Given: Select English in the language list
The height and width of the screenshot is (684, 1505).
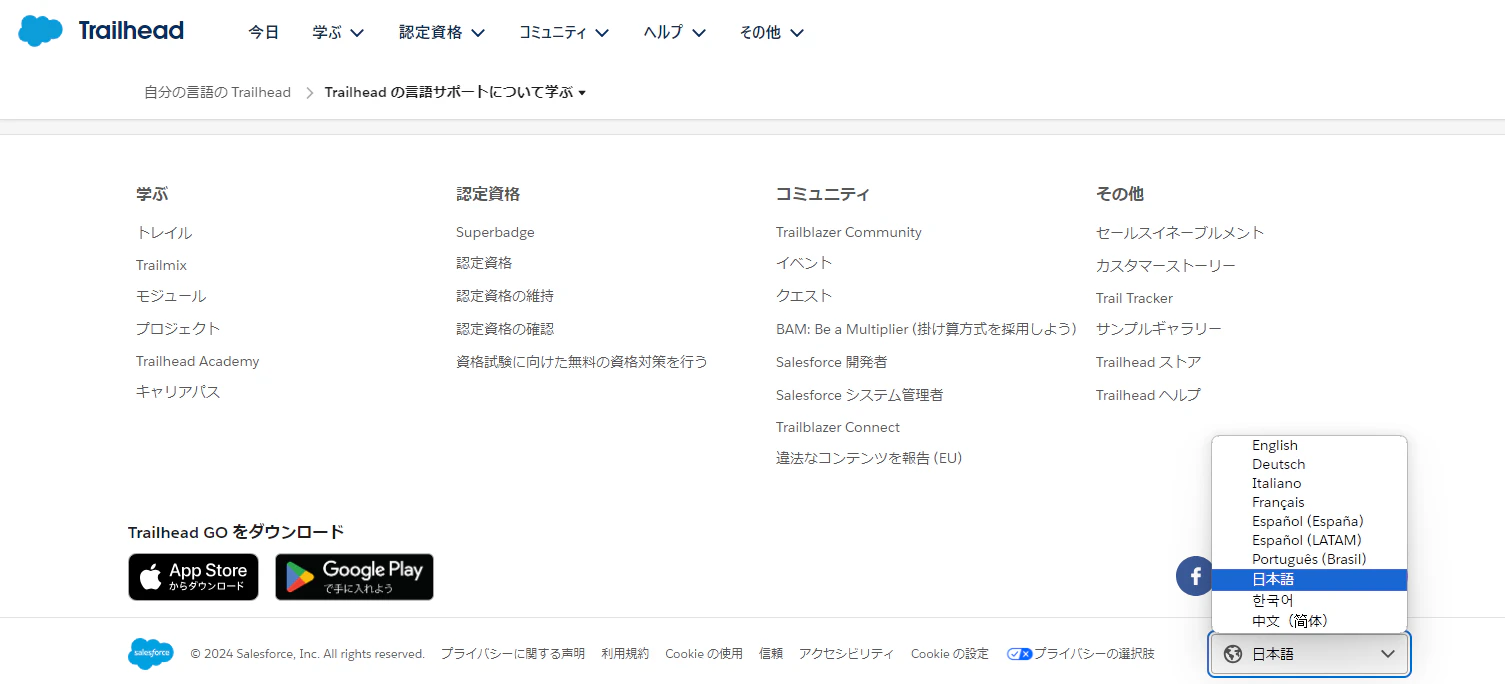Looking at the screenshot, I should click(x=1309, y=445).
